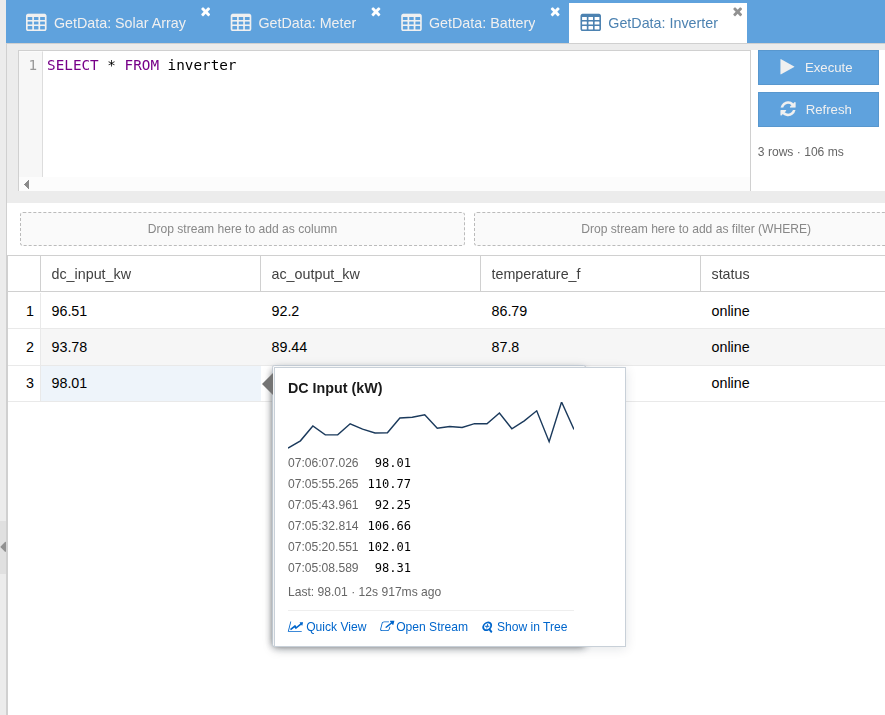Screen dimensions: 885x715
Task: Click row number 1
Action: coord(24,311)
